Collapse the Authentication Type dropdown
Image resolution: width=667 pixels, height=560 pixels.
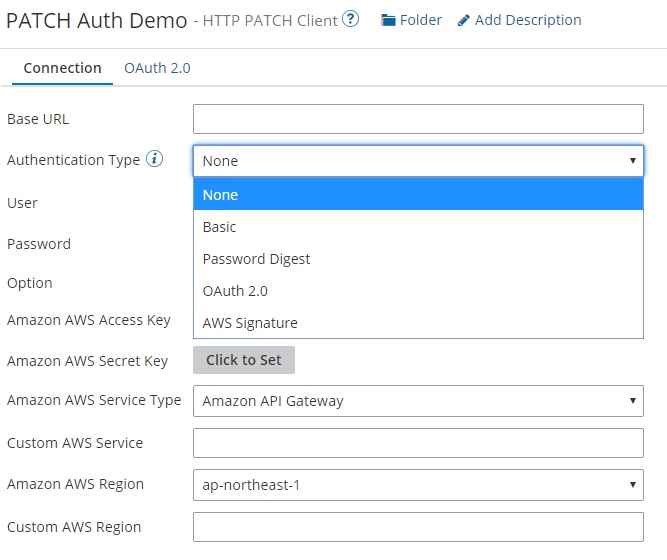click(417, 160)
